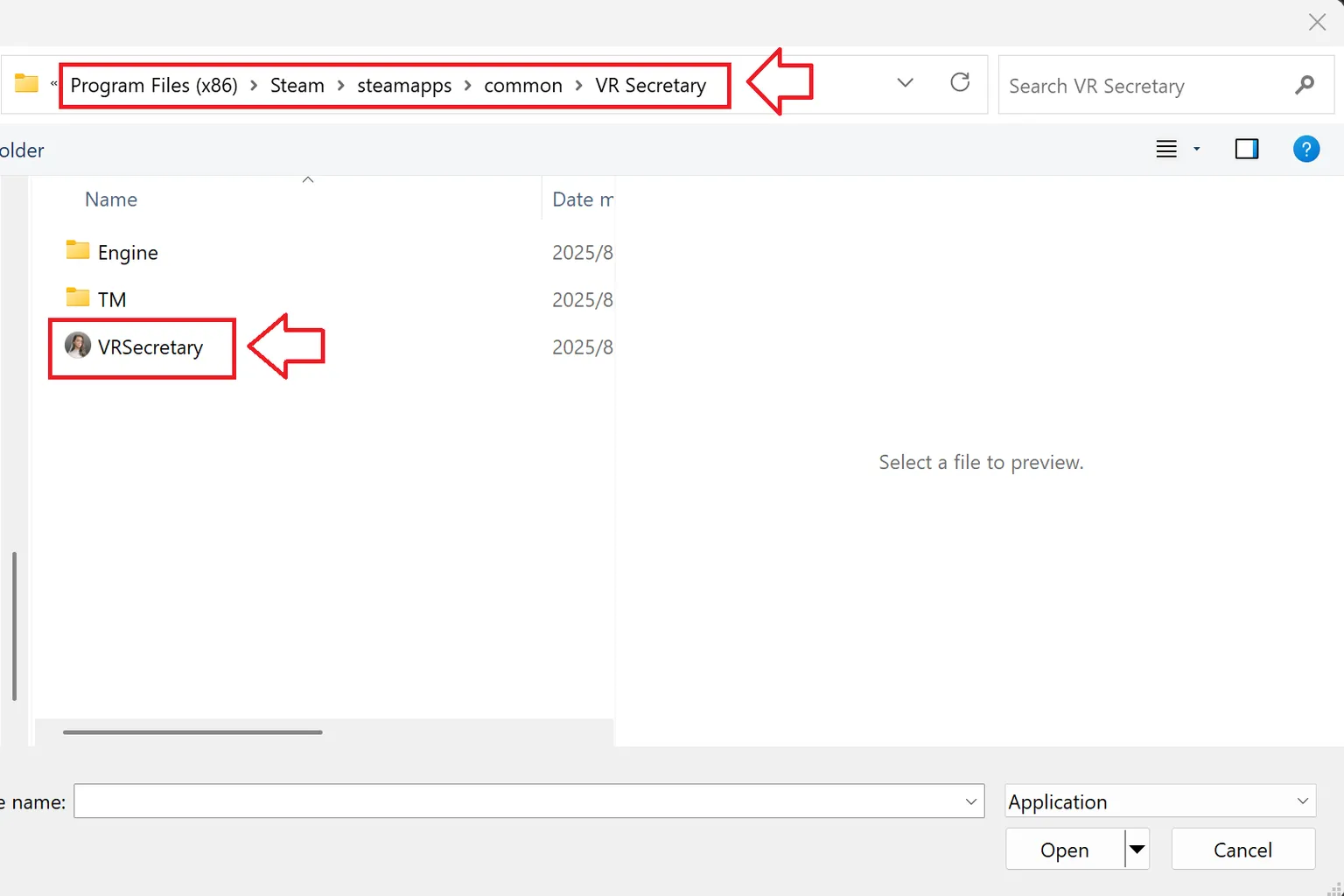Click the horizontal scrollbar in file list
The height and width of the screenshot is (896, 1344).
(x=192, y=732)
